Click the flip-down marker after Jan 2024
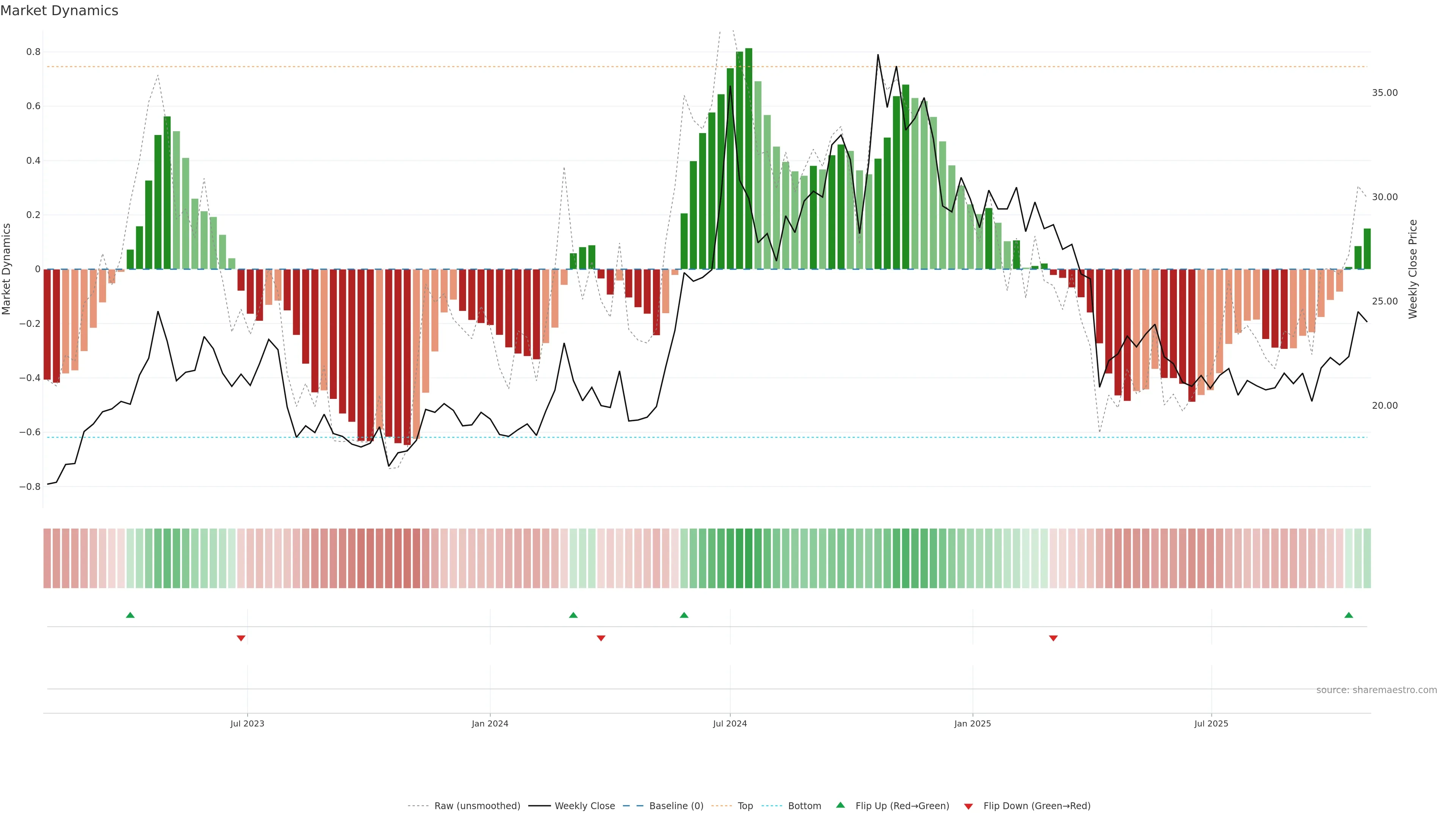 (x=601, y=638)
